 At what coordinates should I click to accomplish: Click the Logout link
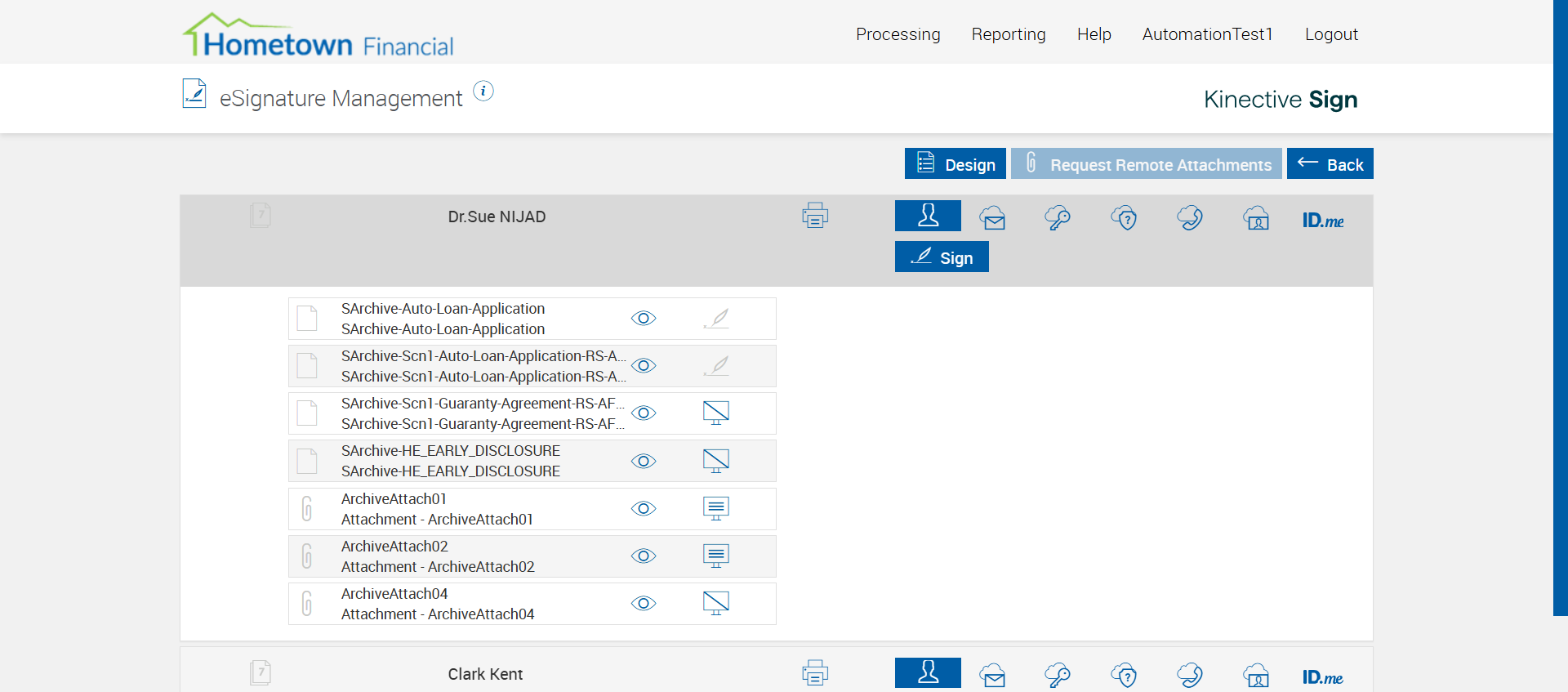click(x=1331, y=34)
